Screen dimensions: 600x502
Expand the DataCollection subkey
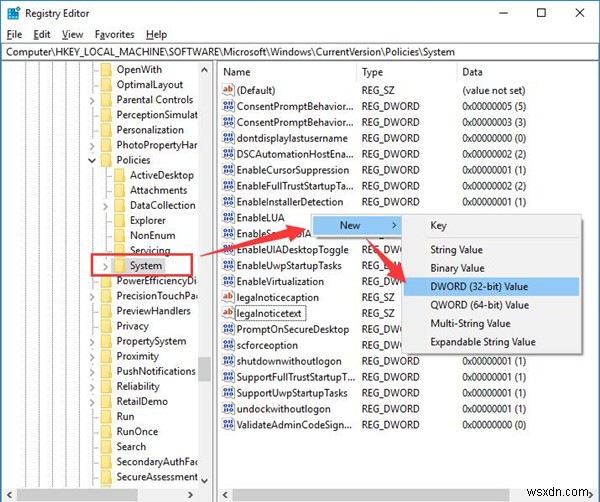(x=105, y=206)
